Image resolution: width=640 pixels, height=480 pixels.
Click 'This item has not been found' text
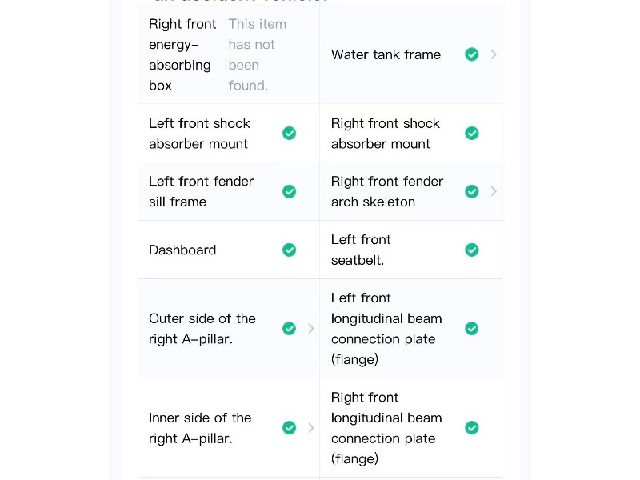point(258,55)
